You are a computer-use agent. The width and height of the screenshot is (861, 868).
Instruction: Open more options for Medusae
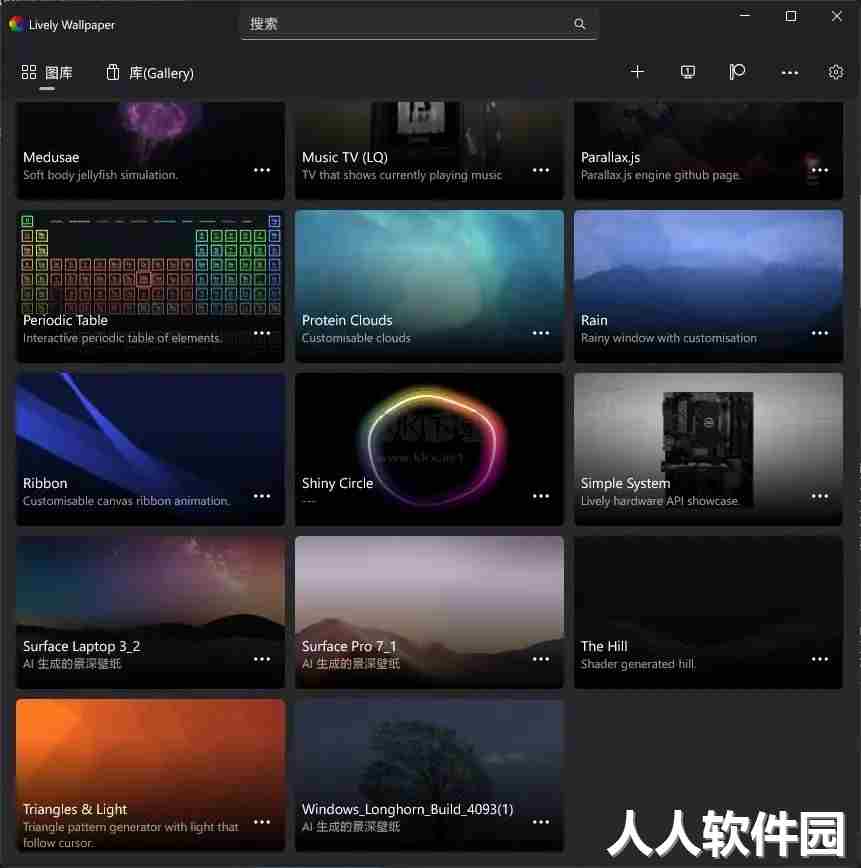[x=262, y=170]
